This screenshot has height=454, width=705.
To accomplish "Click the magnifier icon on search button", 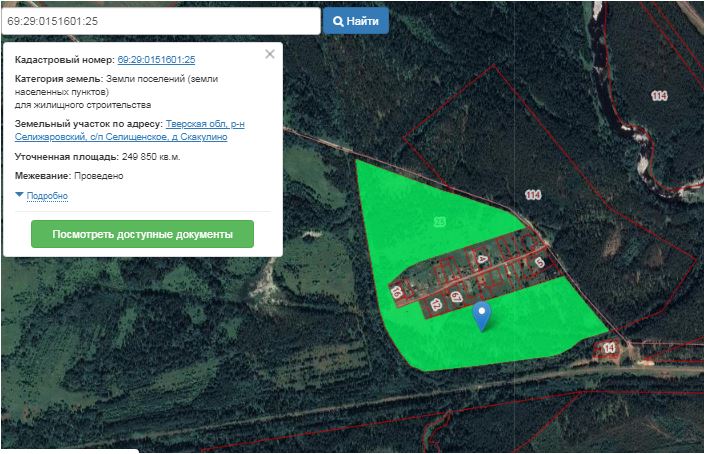I will tap(338, 21).
